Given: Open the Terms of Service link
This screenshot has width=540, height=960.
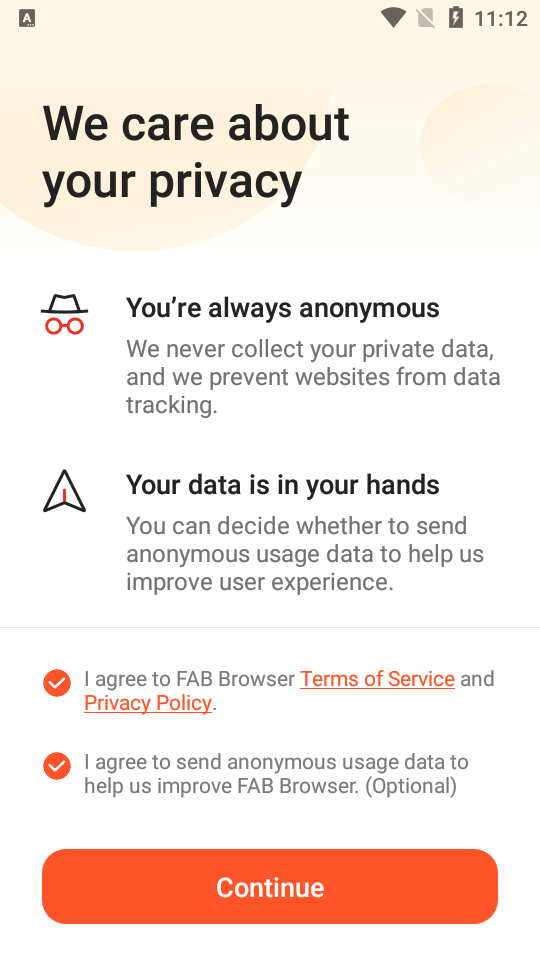Looking at the screenshot, I should pos(377,679).
